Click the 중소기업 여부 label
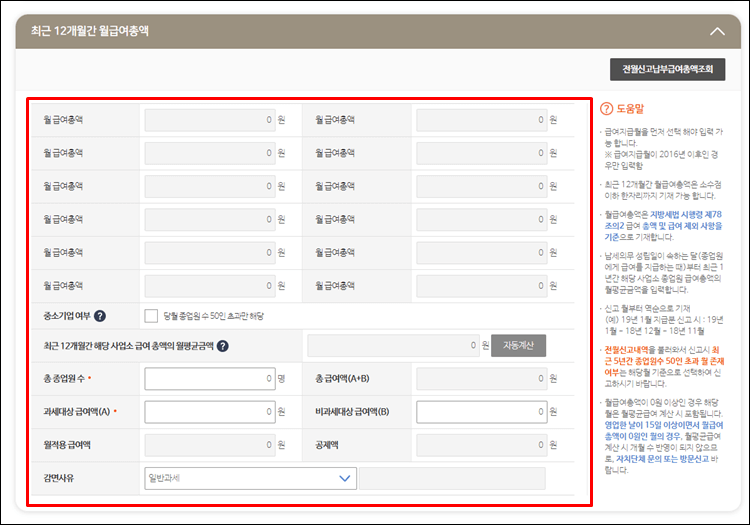The width and height of the screenshot is (750, 525). tap(67, 316)
